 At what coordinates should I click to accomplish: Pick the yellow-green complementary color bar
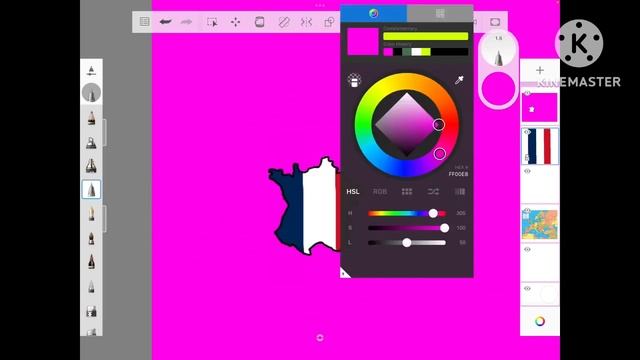[x=425, y=36]
